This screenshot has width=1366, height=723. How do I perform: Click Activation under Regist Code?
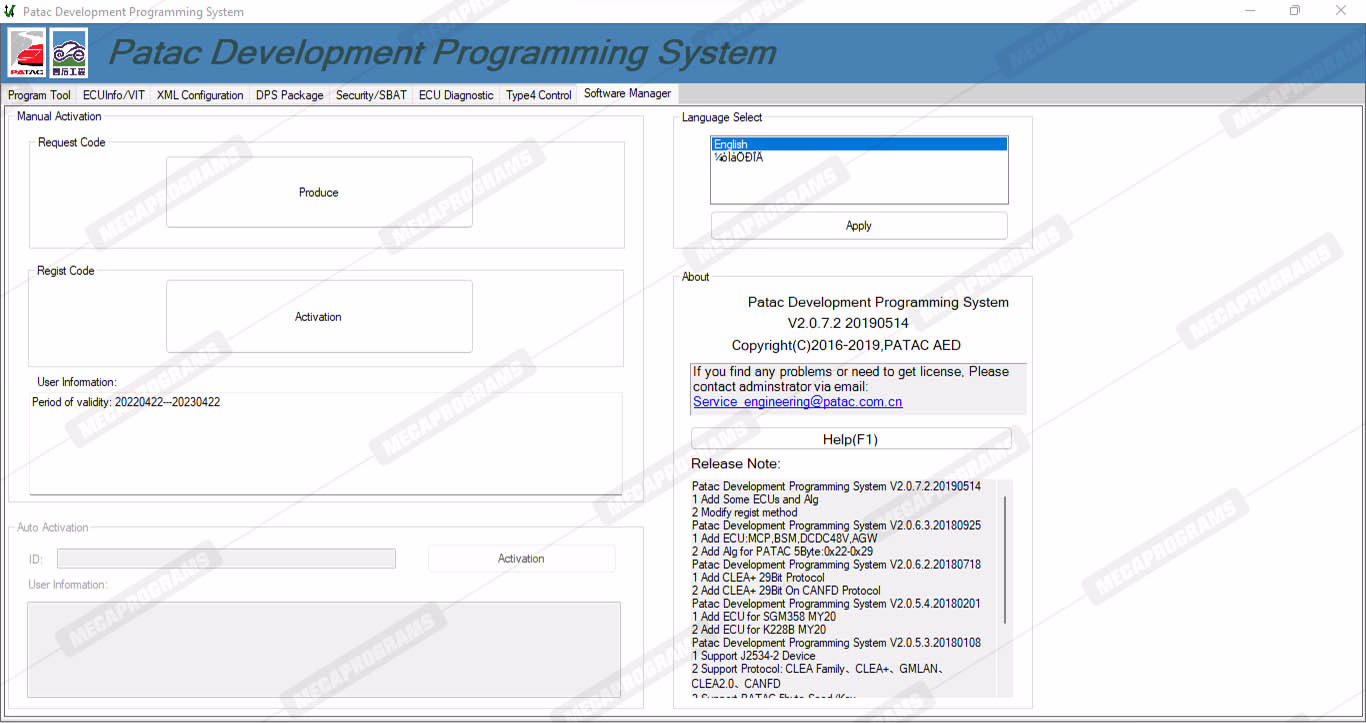pyautogui.click(x=319, y=316)
